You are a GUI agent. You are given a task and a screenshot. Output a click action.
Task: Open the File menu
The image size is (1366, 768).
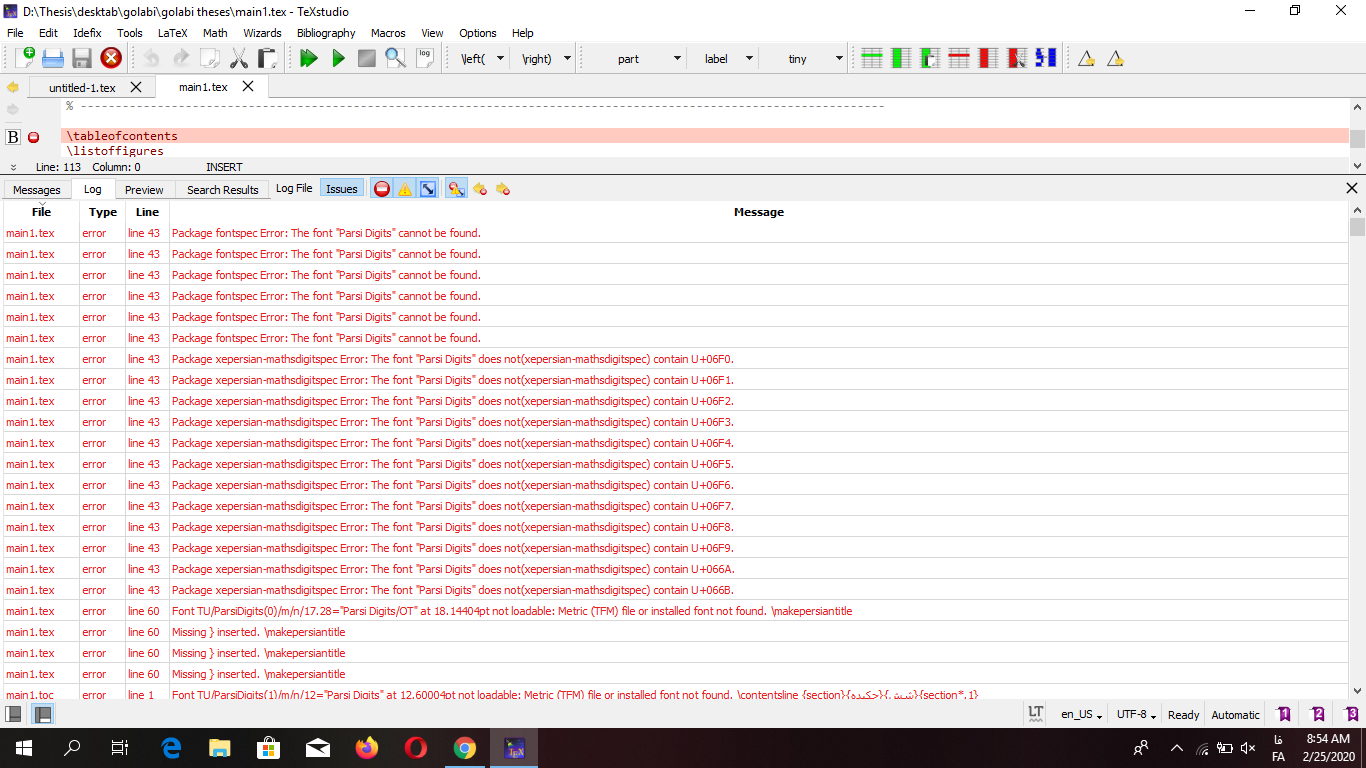15,33
